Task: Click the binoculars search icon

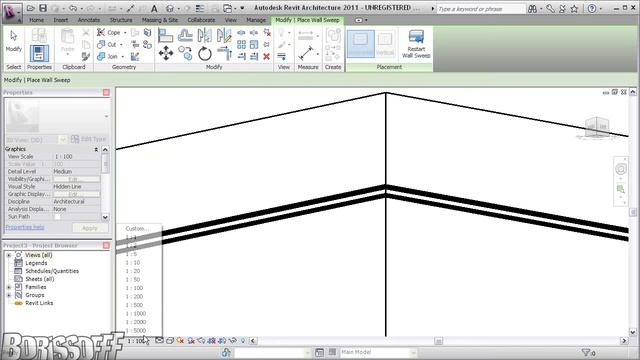Action: [532, 9]
